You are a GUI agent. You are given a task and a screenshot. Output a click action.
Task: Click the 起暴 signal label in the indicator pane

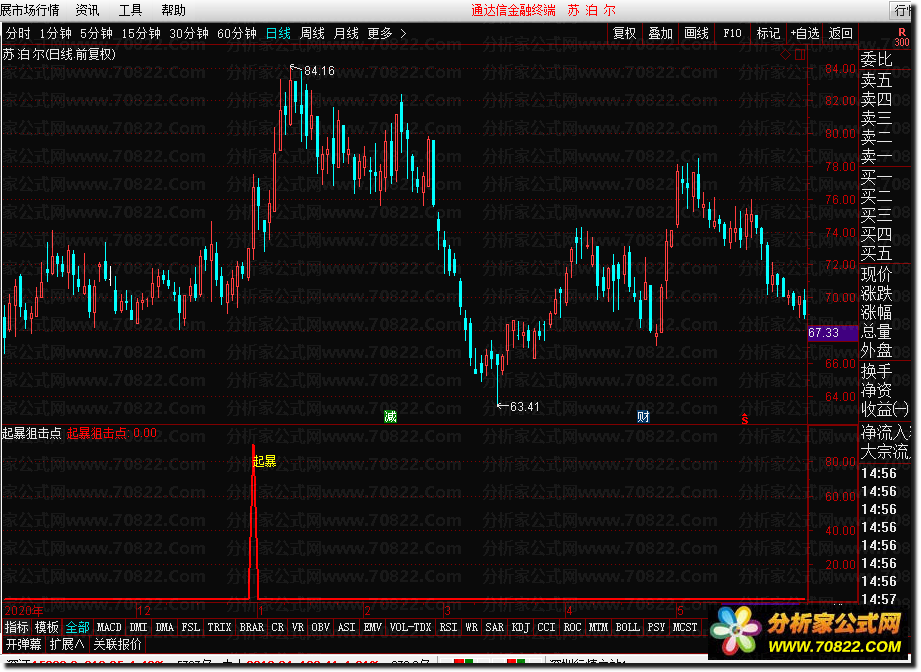[264, 461]
